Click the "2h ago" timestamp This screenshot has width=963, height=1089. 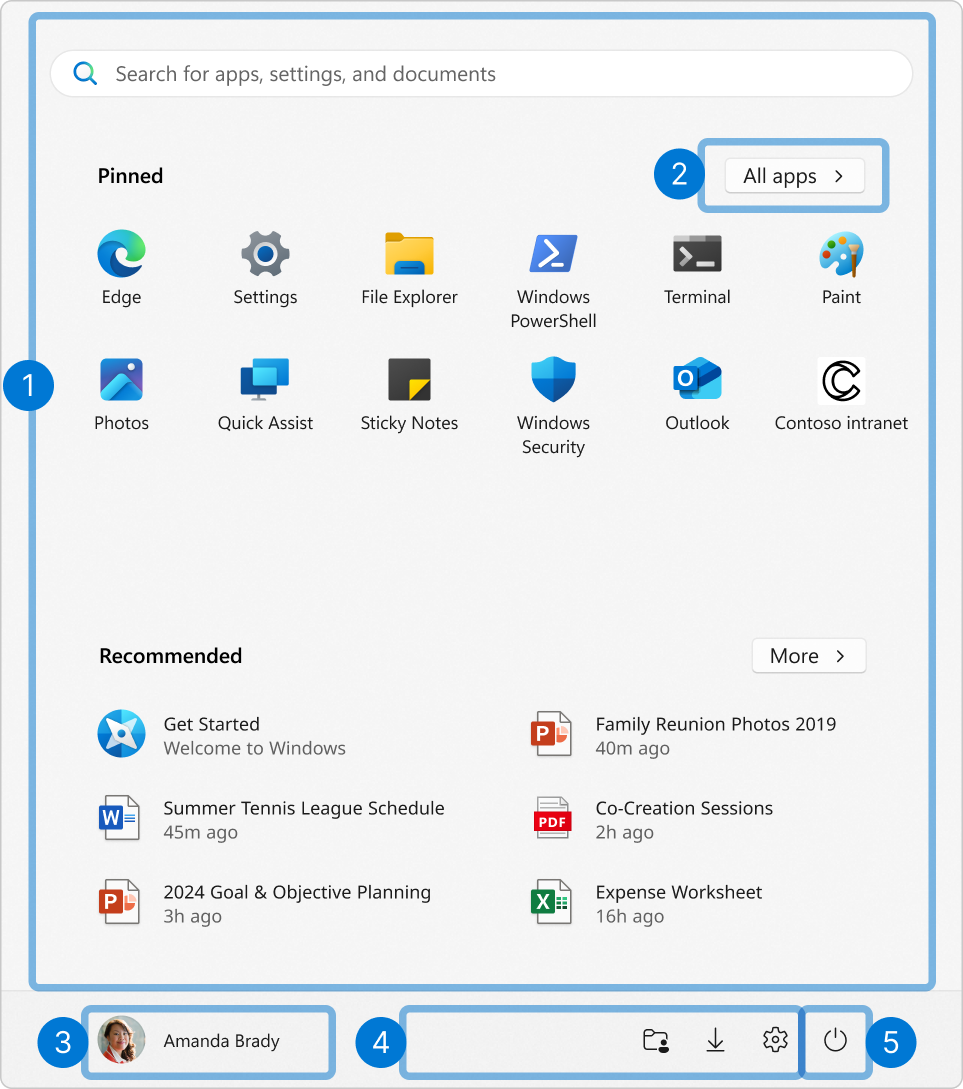(x=624, y=832)
